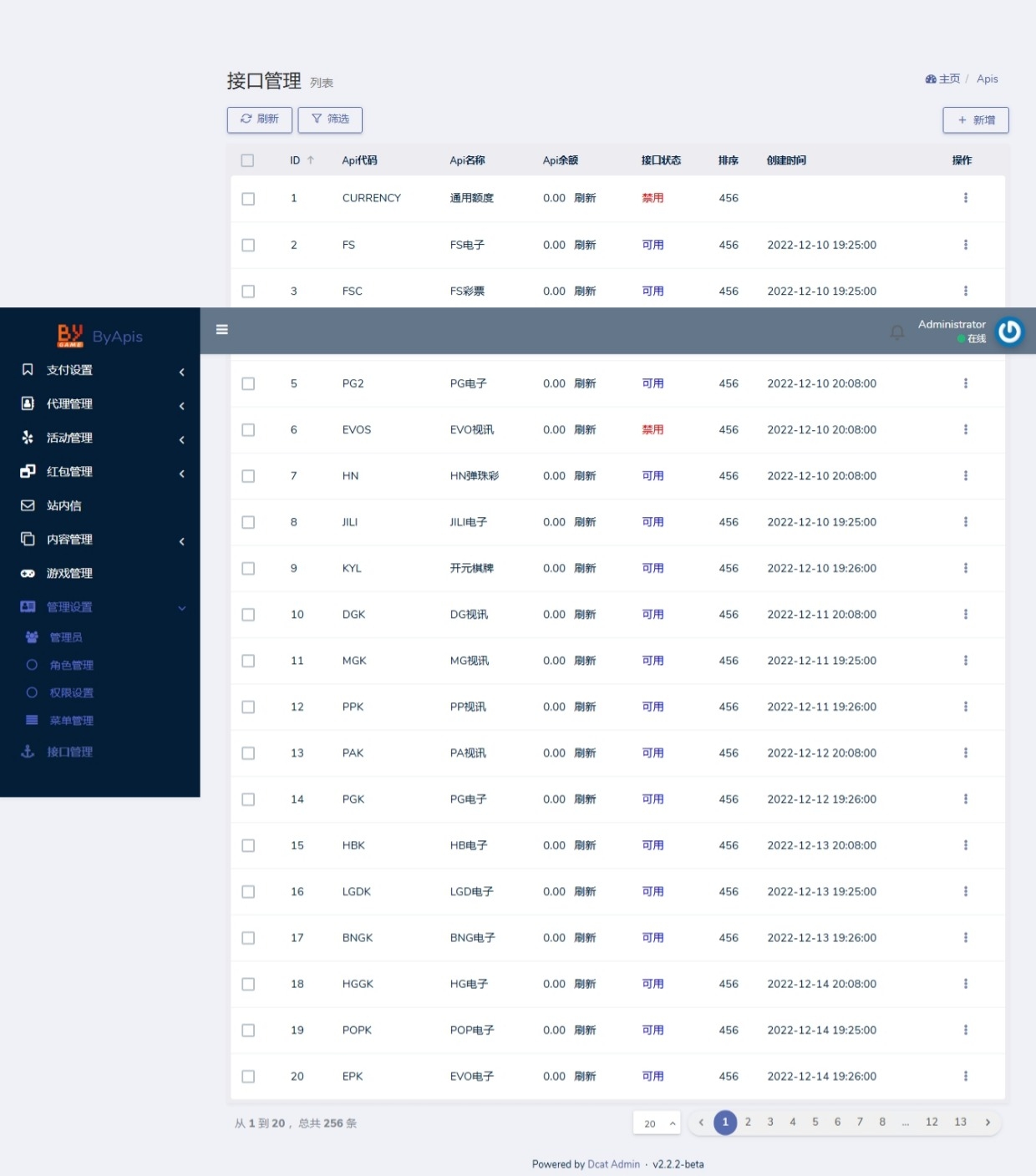Open 游戏管理 in the sidebar
The height and width of the screenshot is (1176, 1036).
pyautogui.click(x=69, y=574)
